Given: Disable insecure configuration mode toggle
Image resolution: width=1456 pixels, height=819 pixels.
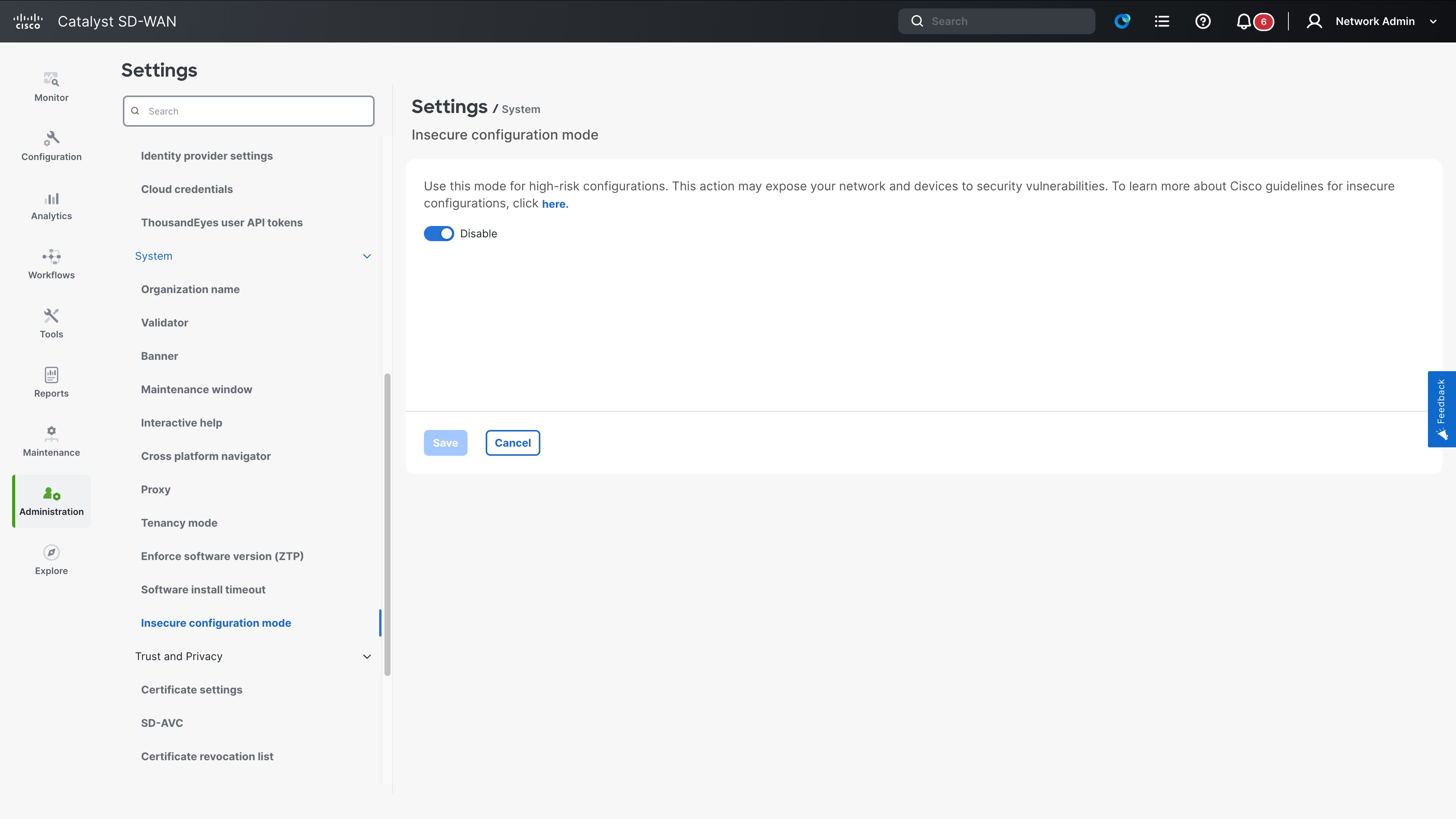Looking at the screenshot, I should pos(439,233).
